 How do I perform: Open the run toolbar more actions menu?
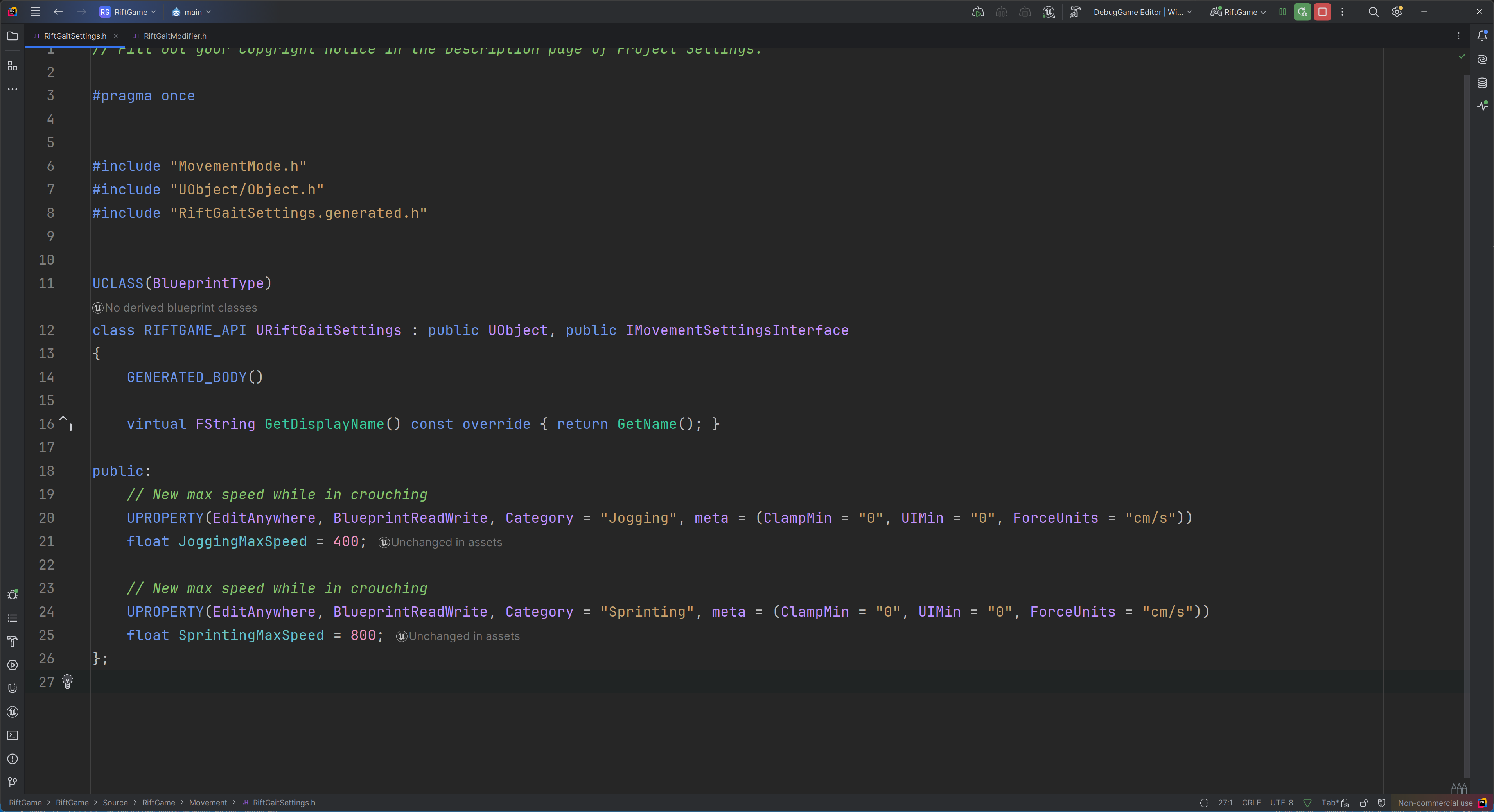click(1342, 12)
